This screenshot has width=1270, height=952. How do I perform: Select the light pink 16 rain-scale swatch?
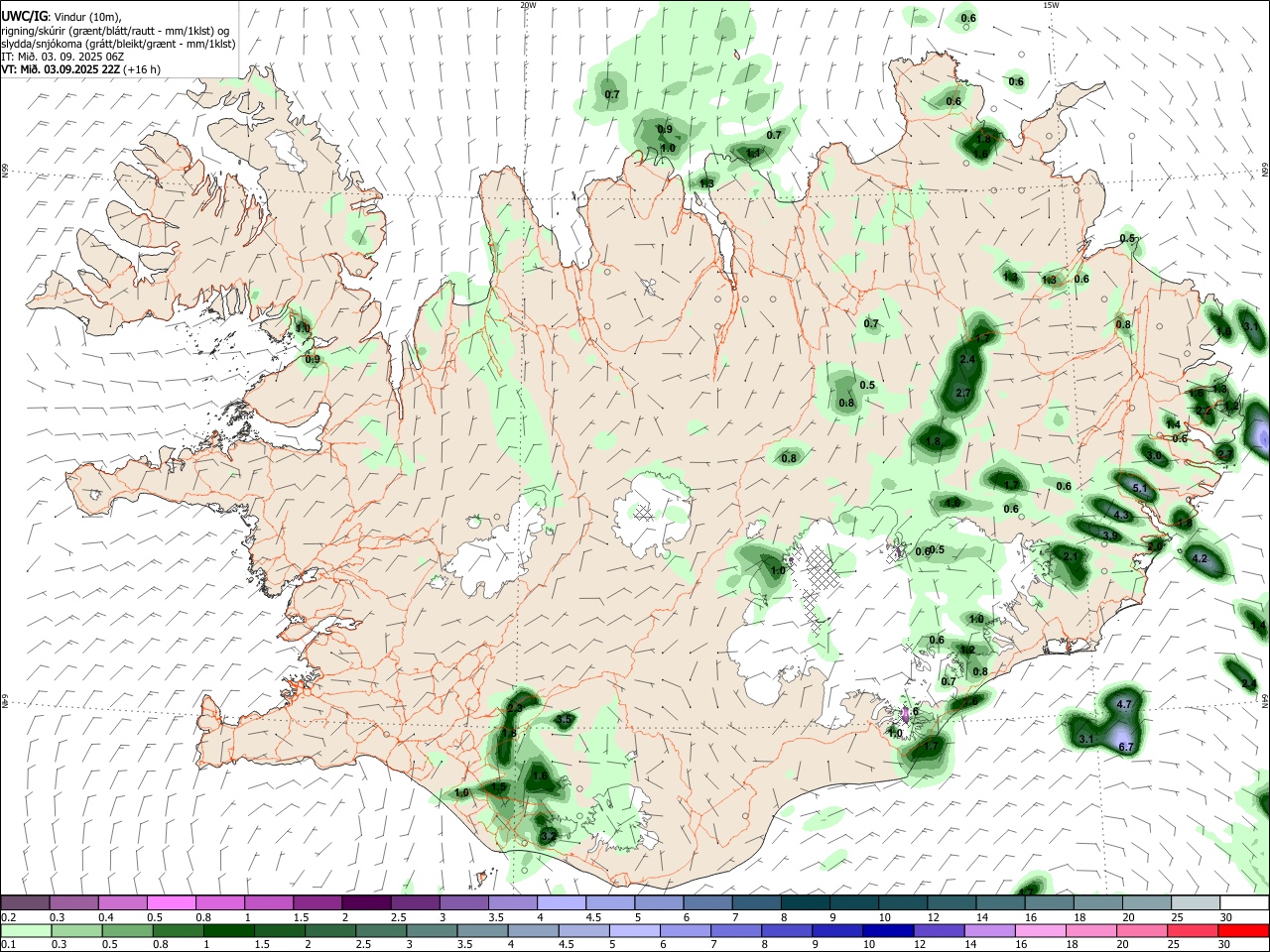1041,930
